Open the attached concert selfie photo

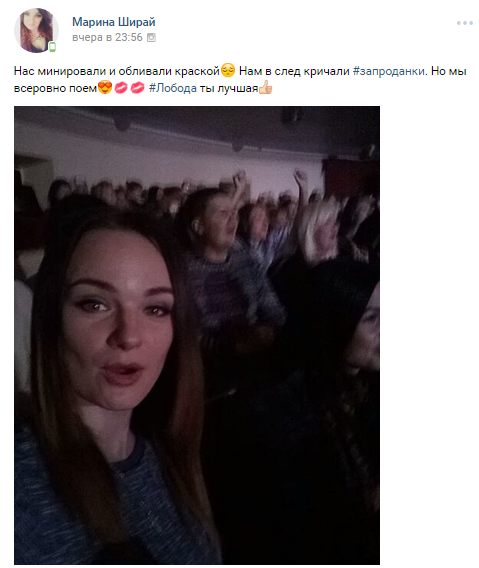click(x=197, y=335)
